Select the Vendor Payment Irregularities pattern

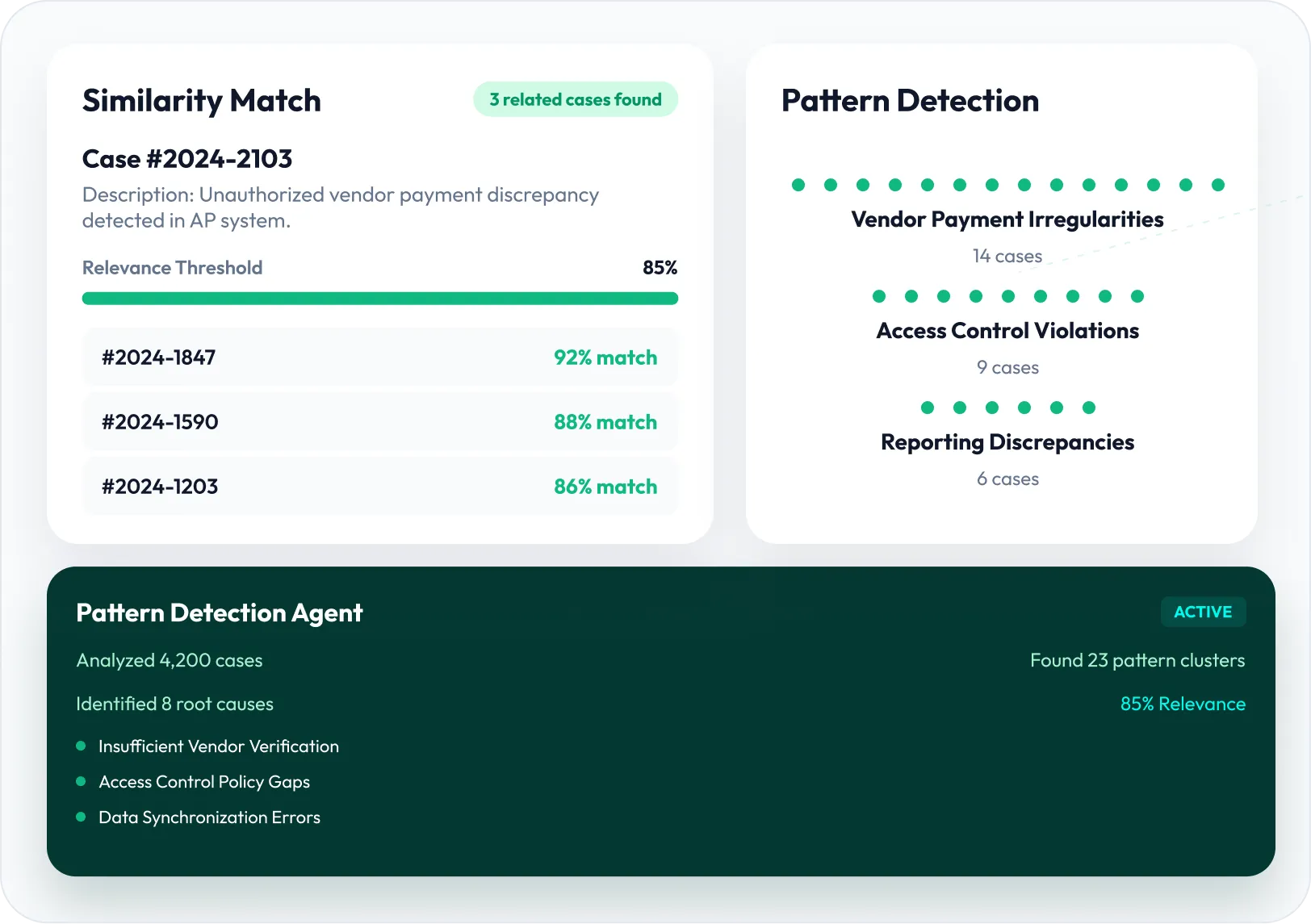coord(1007,220)
